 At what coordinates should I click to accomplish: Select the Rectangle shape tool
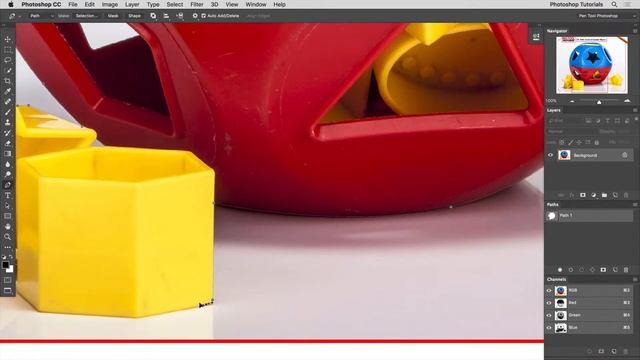pos(7,216)
